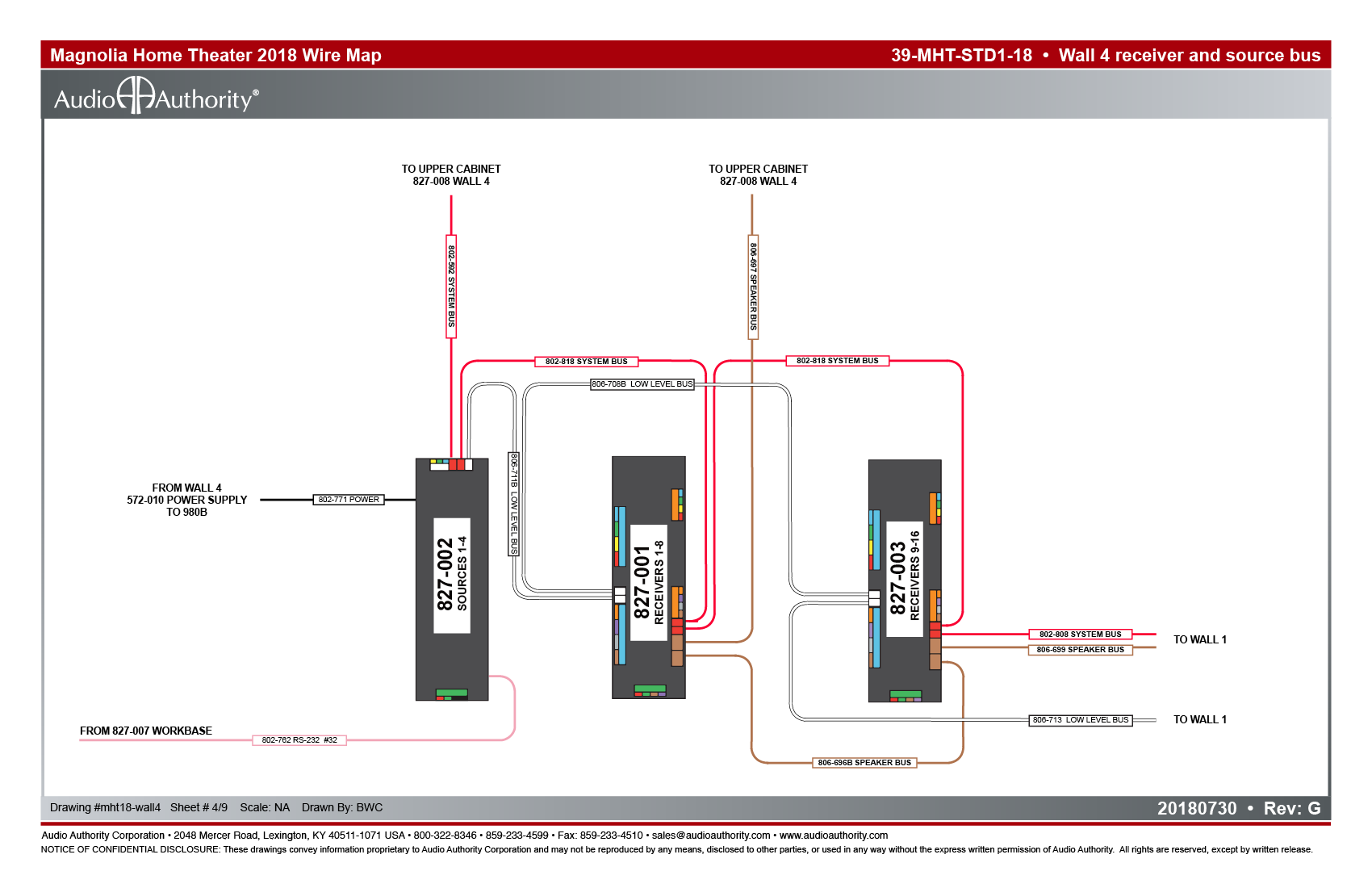Click the Magnolia Home Theater 2018 Wire Map title
1372x888 pixels.
(x=215, y=55)
